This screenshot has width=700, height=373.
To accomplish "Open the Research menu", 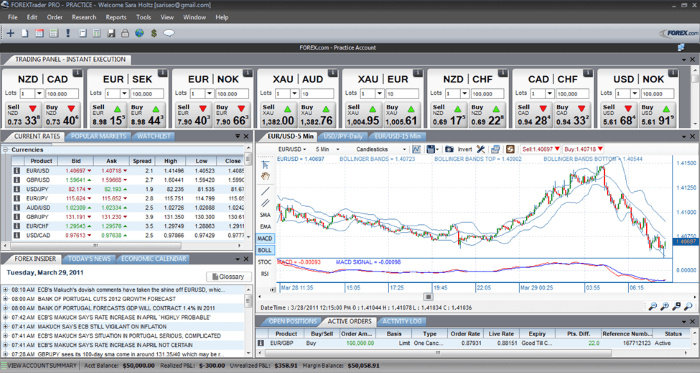I will 84,17.
